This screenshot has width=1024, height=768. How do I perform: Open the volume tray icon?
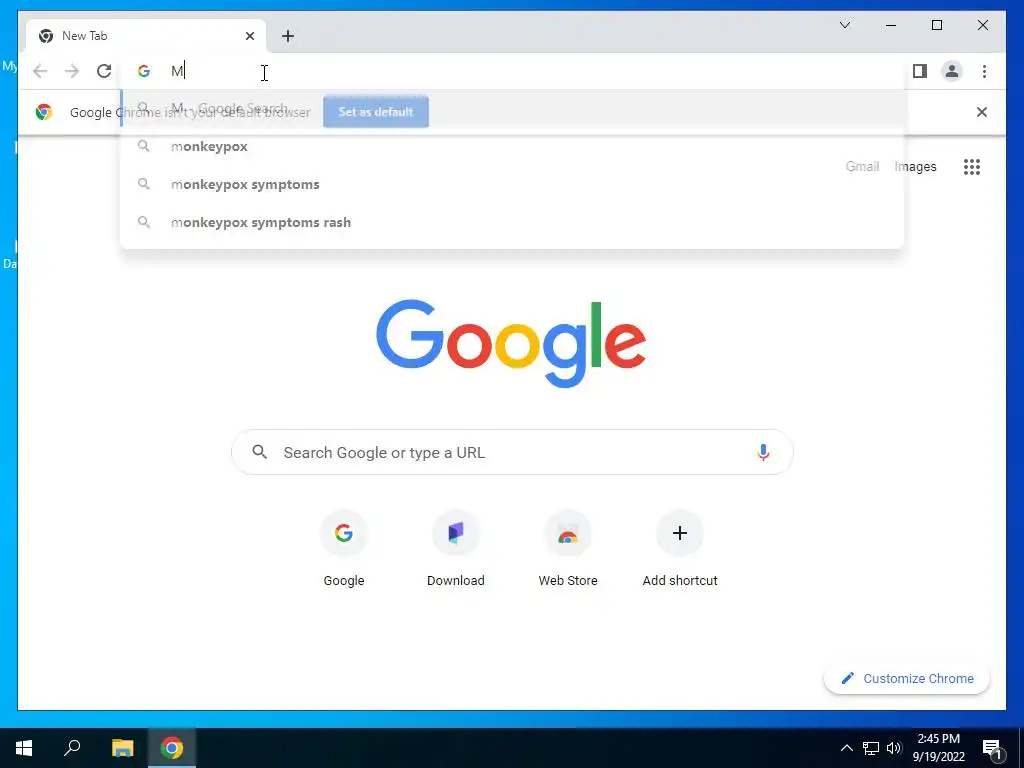(894, 748)
